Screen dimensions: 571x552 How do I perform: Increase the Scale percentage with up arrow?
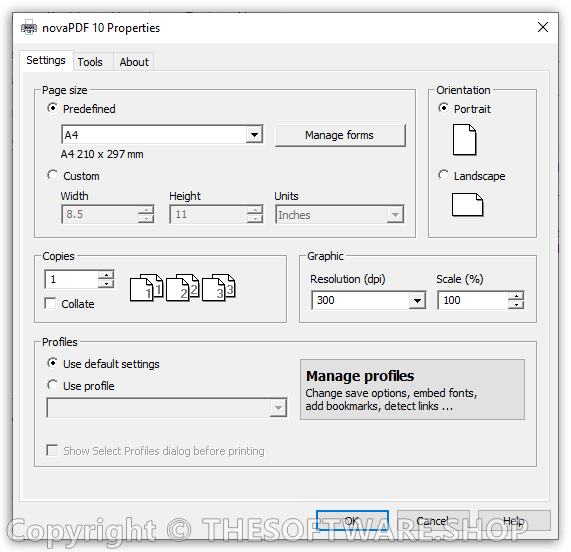pos(516,296)
